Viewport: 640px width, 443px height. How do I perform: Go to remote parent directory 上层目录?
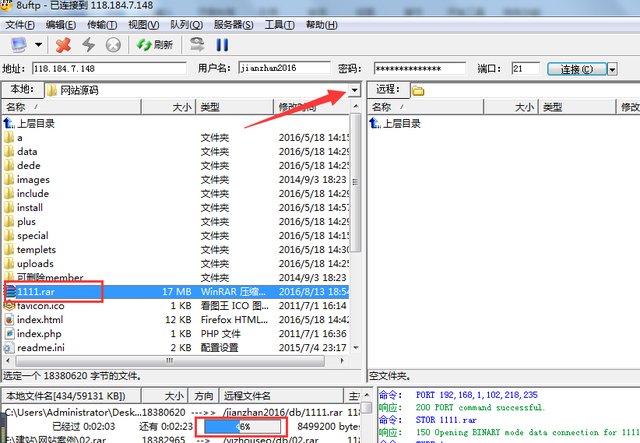[399, 123]
